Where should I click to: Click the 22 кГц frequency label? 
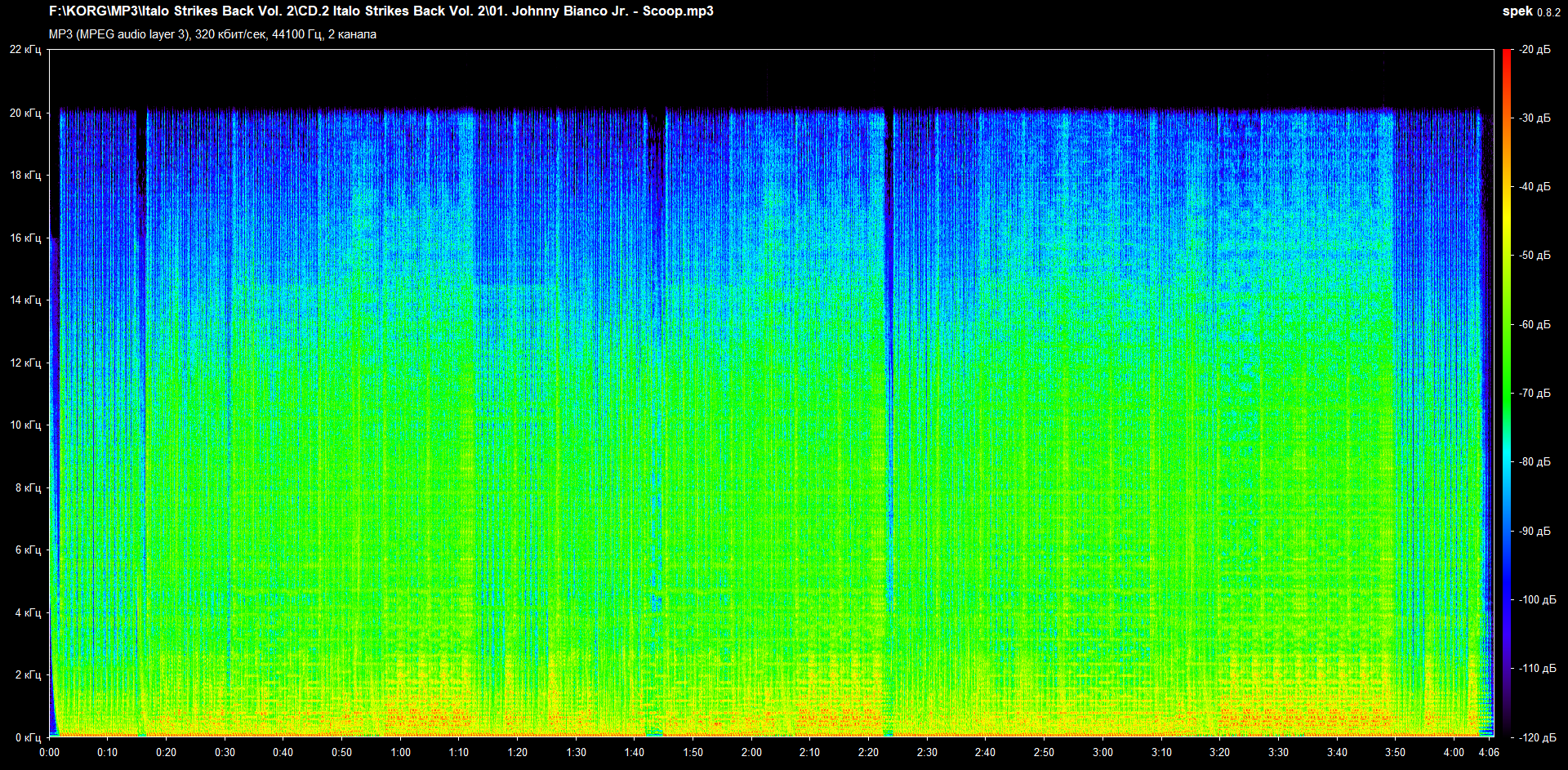(25, 50)
